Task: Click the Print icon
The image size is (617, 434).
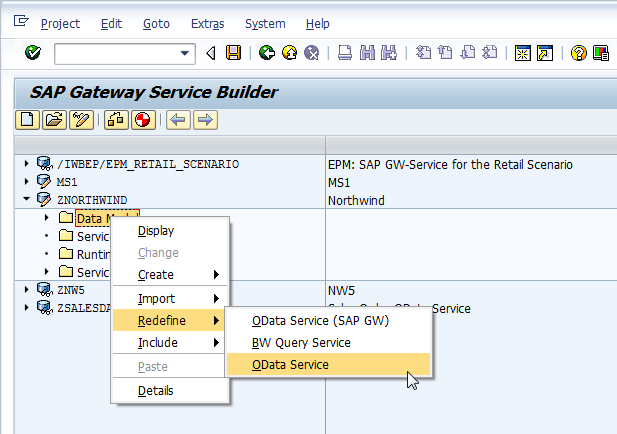Action: [x=345, y=53]
